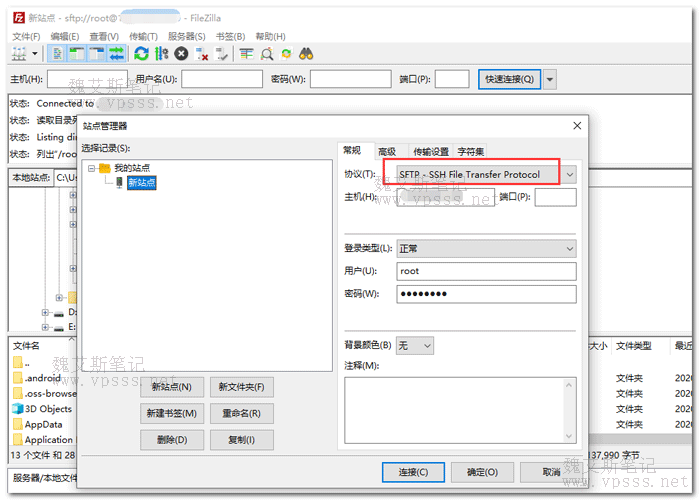
Task: Select the 新站点 site entry
Action: (142, 182)
